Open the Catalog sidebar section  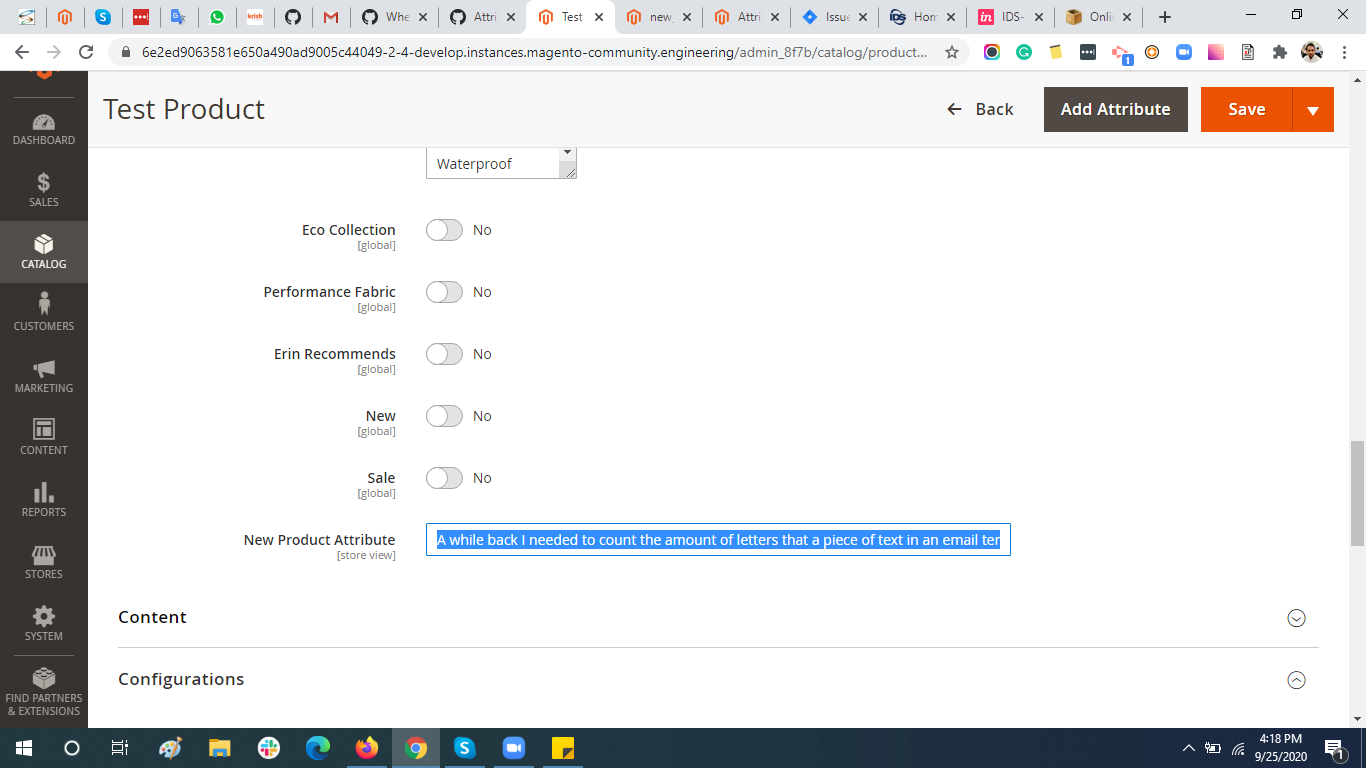pyautogui.click(x=43, y=252)
